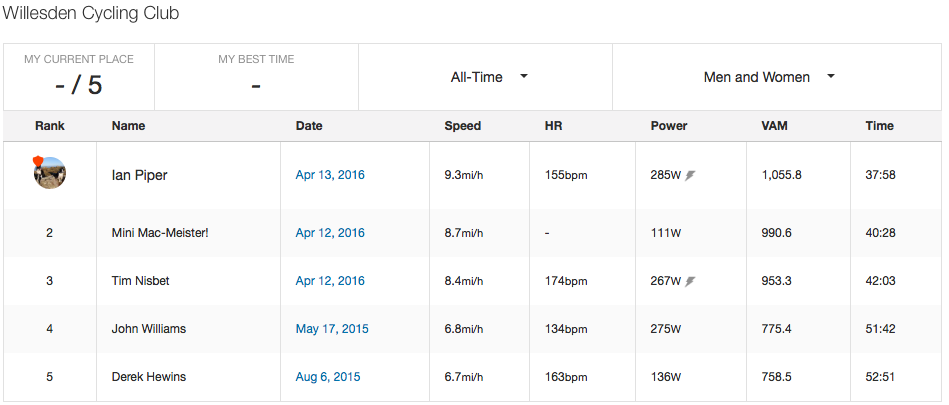Click the name Tim Nisbet

coord(140,282)
